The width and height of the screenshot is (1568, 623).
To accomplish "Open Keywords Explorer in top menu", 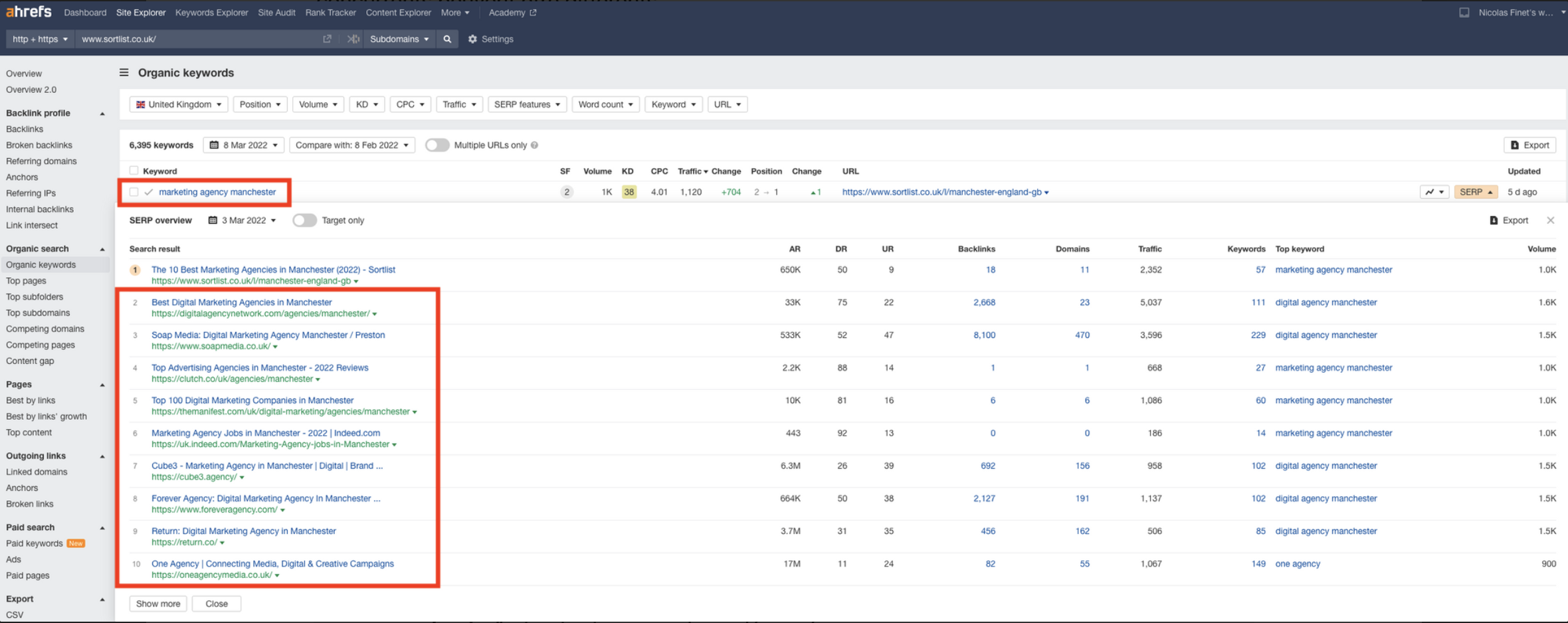I will tap(211, 13).
